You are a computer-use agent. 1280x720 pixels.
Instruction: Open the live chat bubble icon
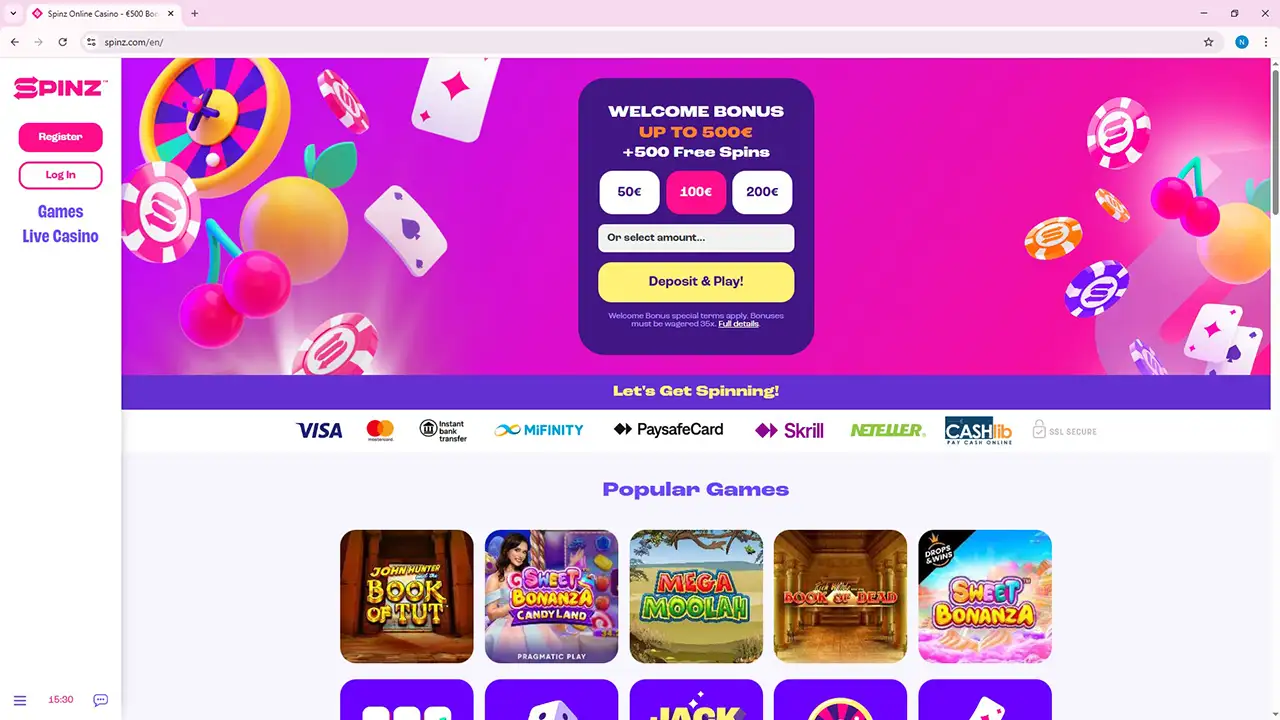100,700
